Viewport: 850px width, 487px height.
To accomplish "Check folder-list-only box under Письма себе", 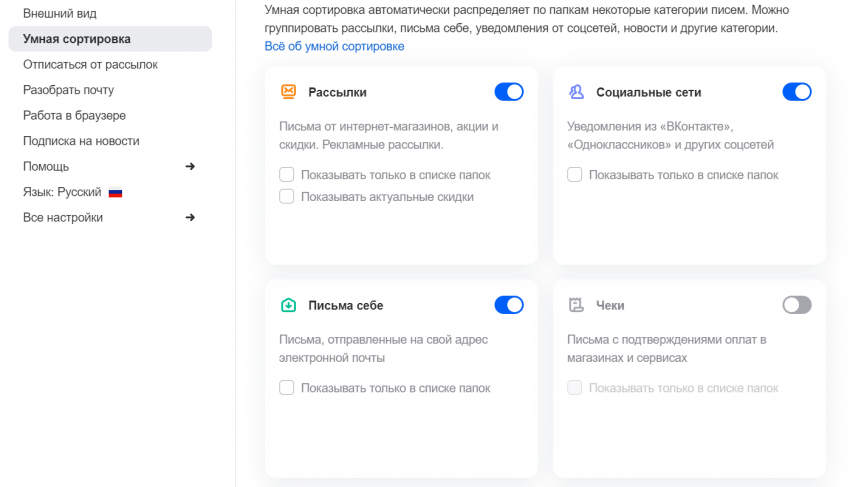I will 287,388.
